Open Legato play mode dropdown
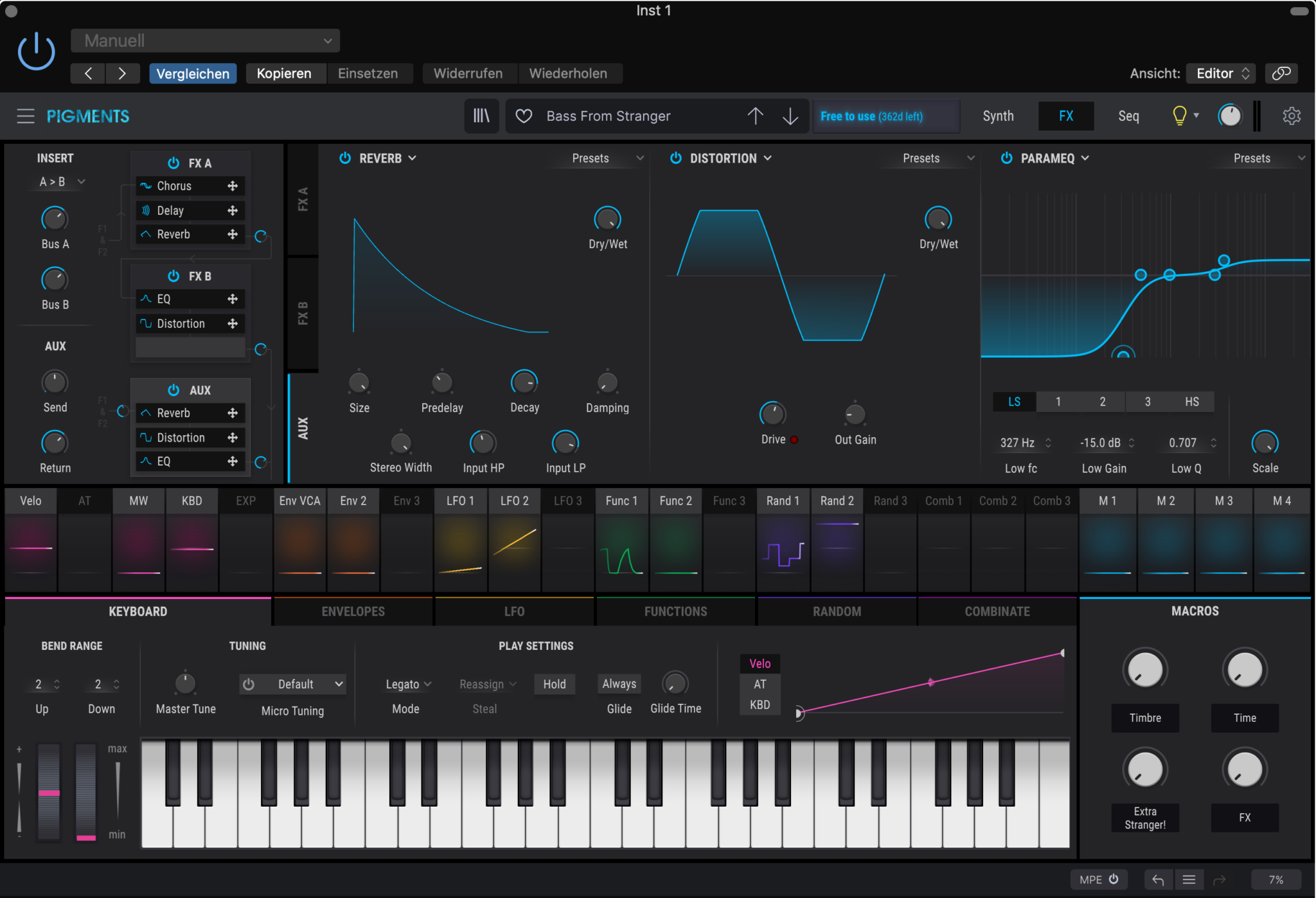1316x898 pixels. [408, 684]
